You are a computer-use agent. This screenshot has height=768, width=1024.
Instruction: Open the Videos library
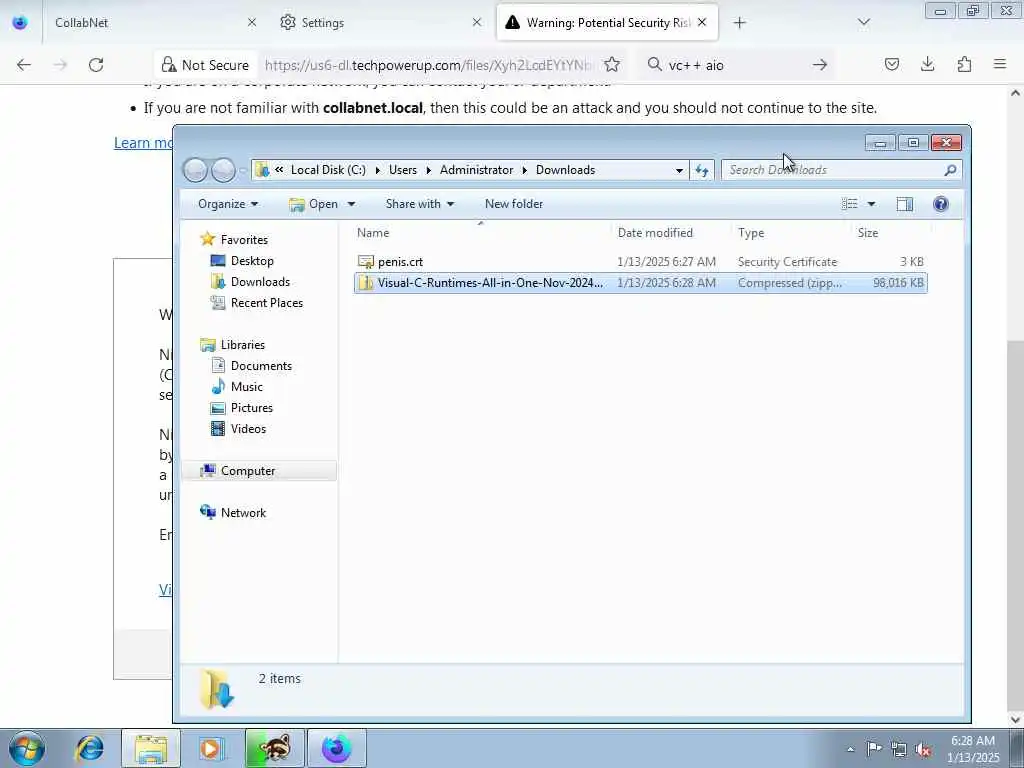pos(248,428)
